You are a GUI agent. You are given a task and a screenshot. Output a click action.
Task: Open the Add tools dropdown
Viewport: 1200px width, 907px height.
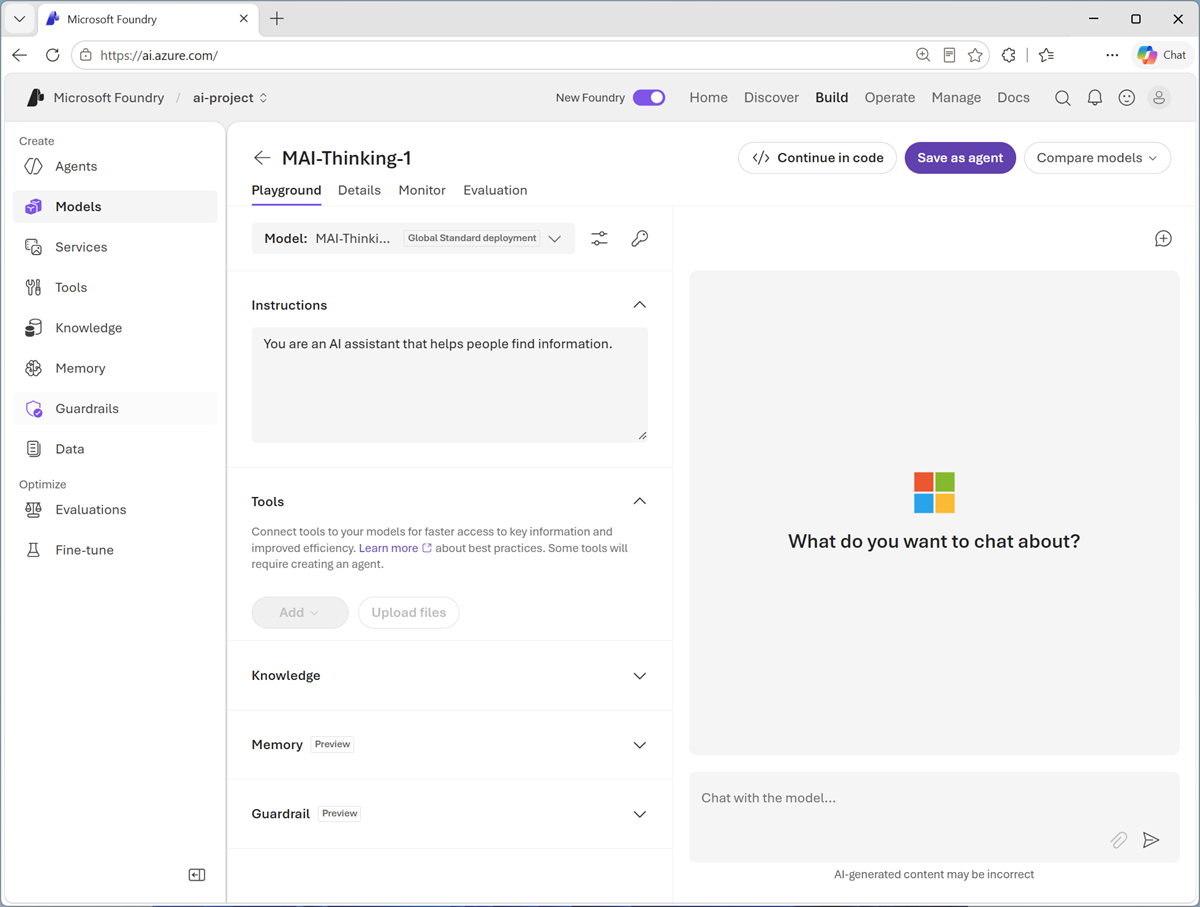coord(300,612)
